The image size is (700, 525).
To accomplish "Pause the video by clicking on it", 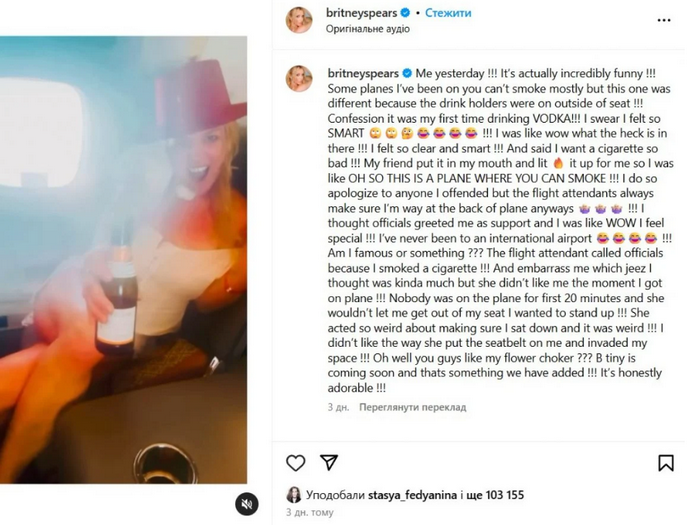I will pyautogui.click(x=123, y=260).
